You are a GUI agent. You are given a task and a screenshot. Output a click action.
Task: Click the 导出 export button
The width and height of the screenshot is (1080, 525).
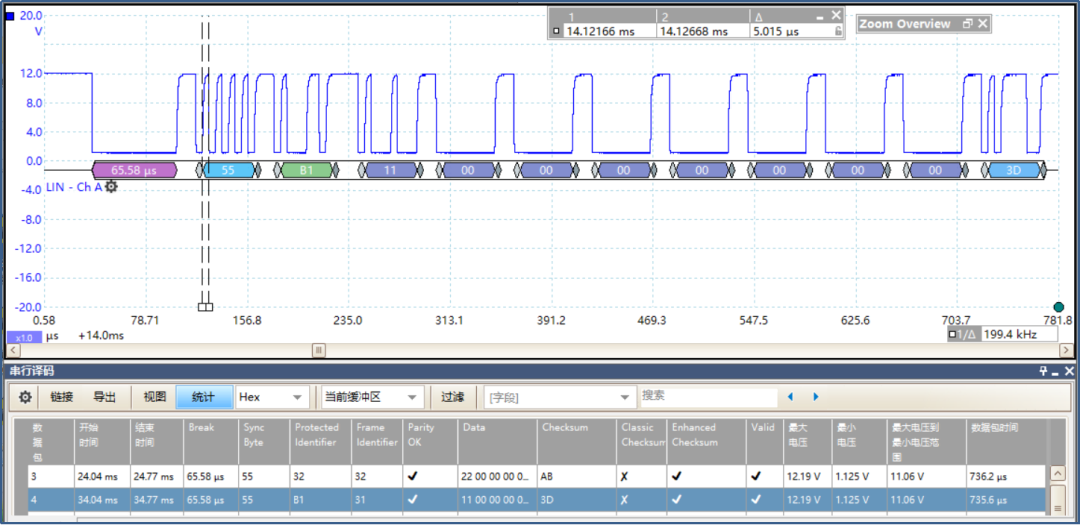click(x=105, y=397)
